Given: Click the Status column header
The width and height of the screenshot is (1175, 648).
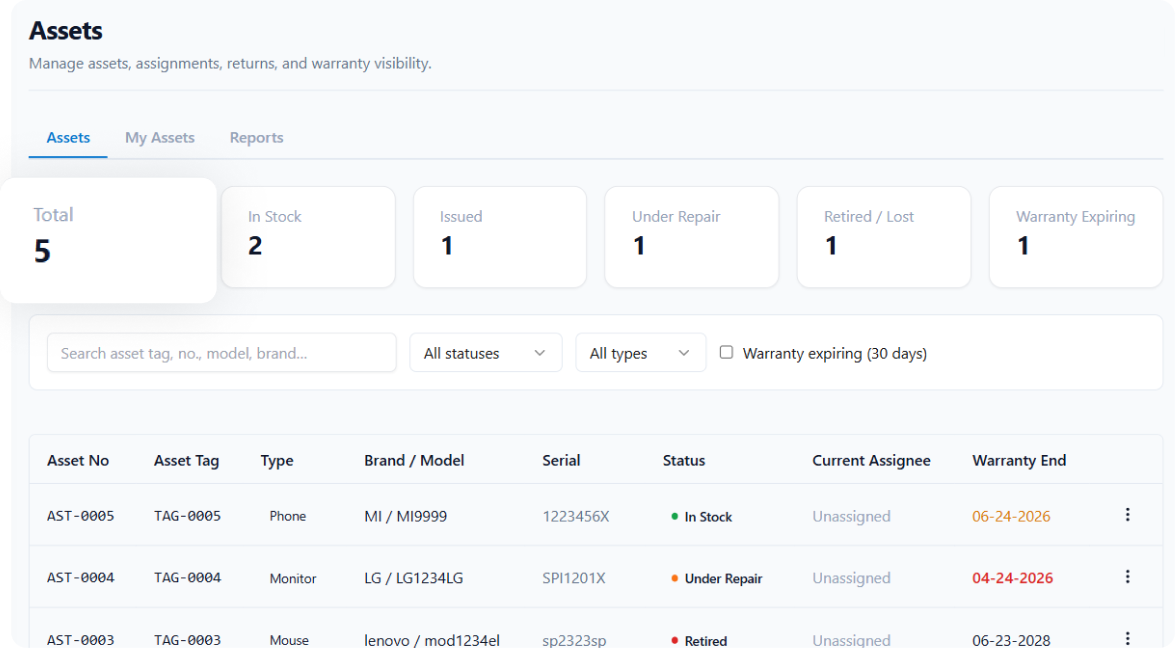Looking at the screenshot, I should coord(684,461).
